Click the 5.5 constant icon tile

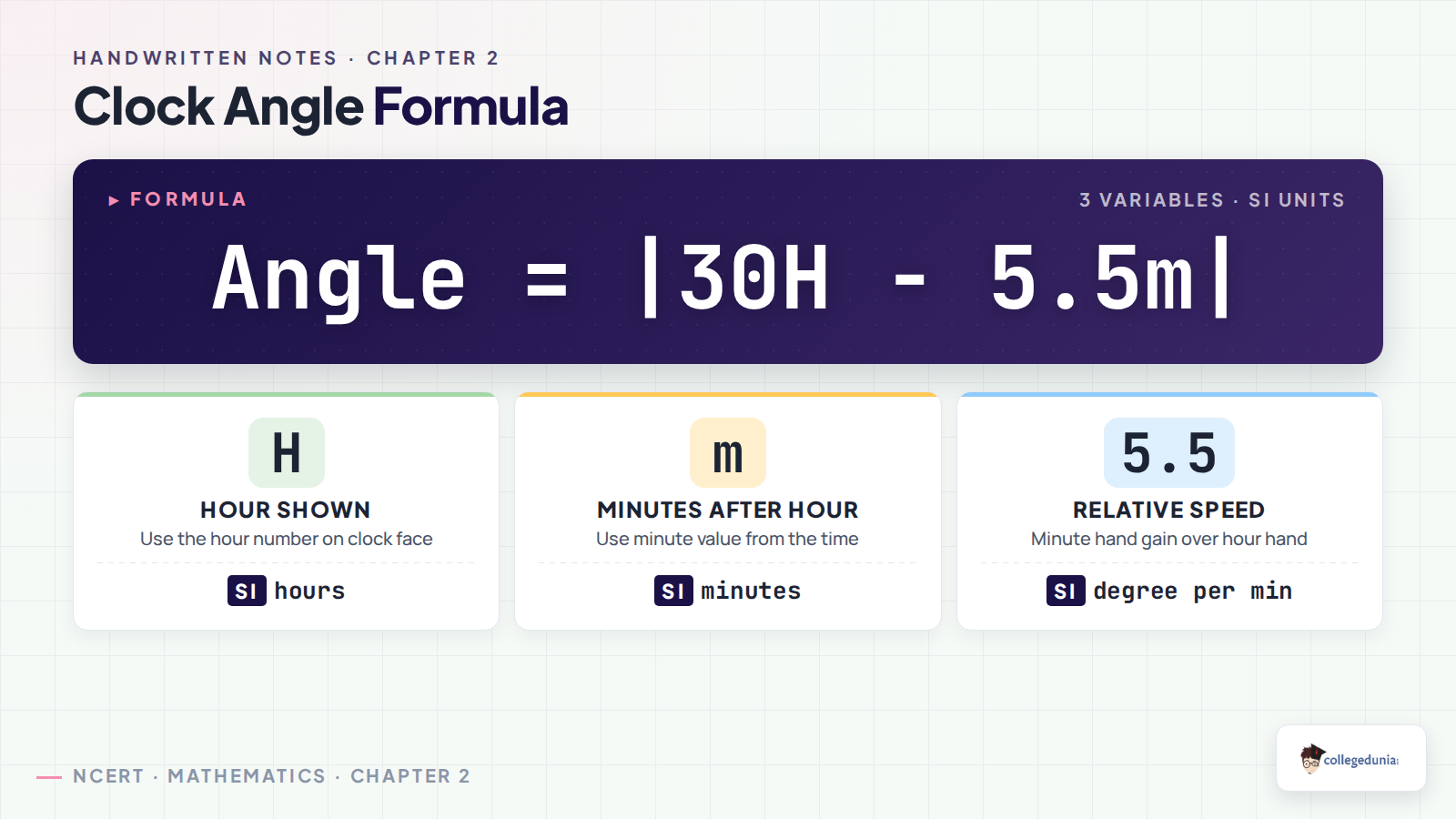point(1169,452)
